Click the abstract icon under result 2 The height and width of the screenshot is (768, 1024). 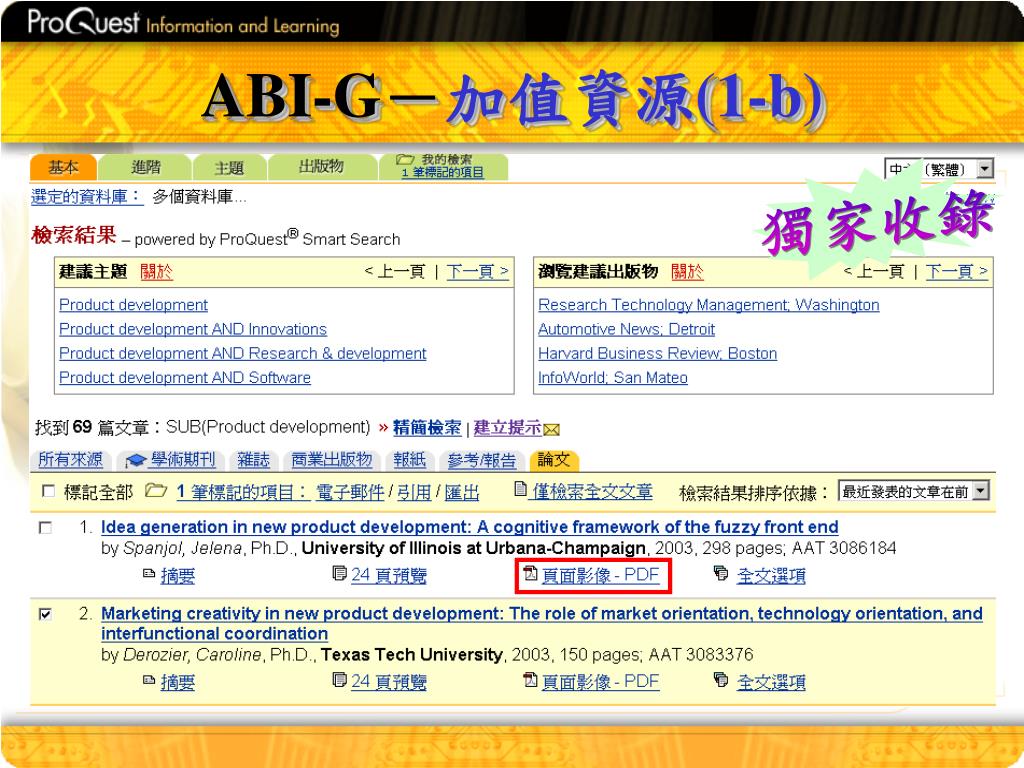click(x=149, y=680)
